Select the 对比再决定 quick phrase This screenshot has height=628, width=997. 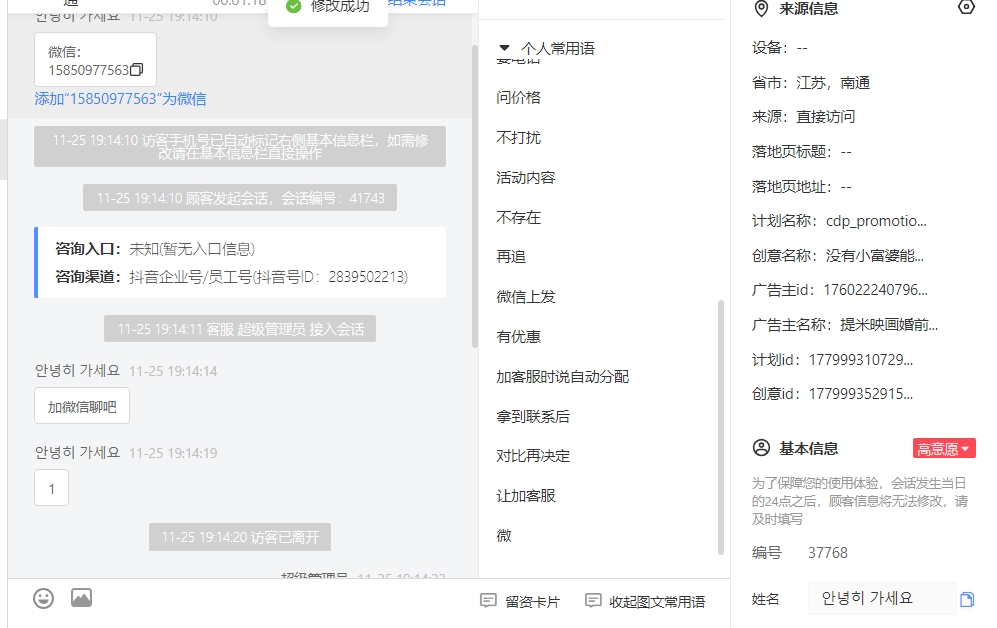coord(533,456)
